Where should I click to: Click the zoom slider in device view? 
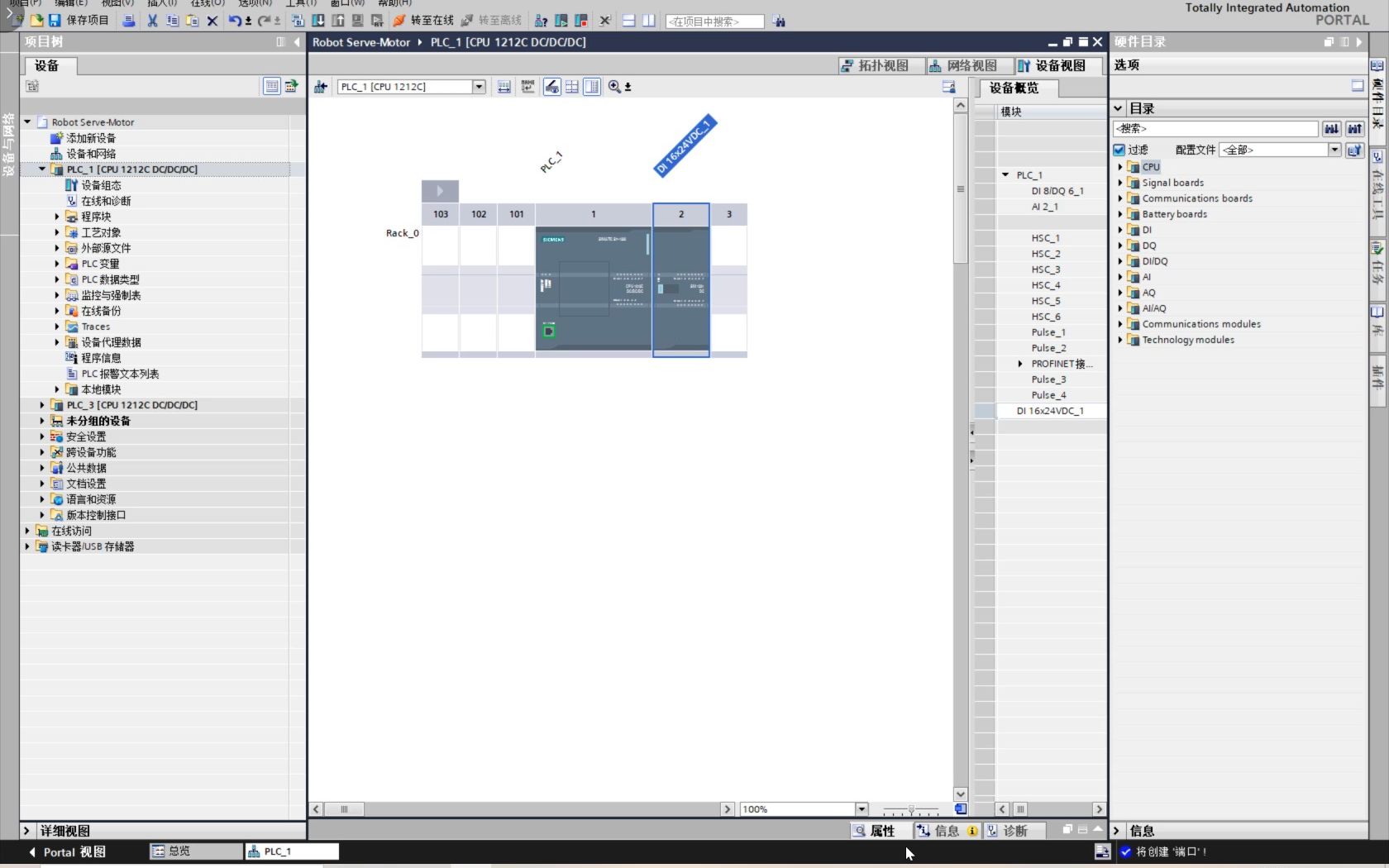point(911,809)
